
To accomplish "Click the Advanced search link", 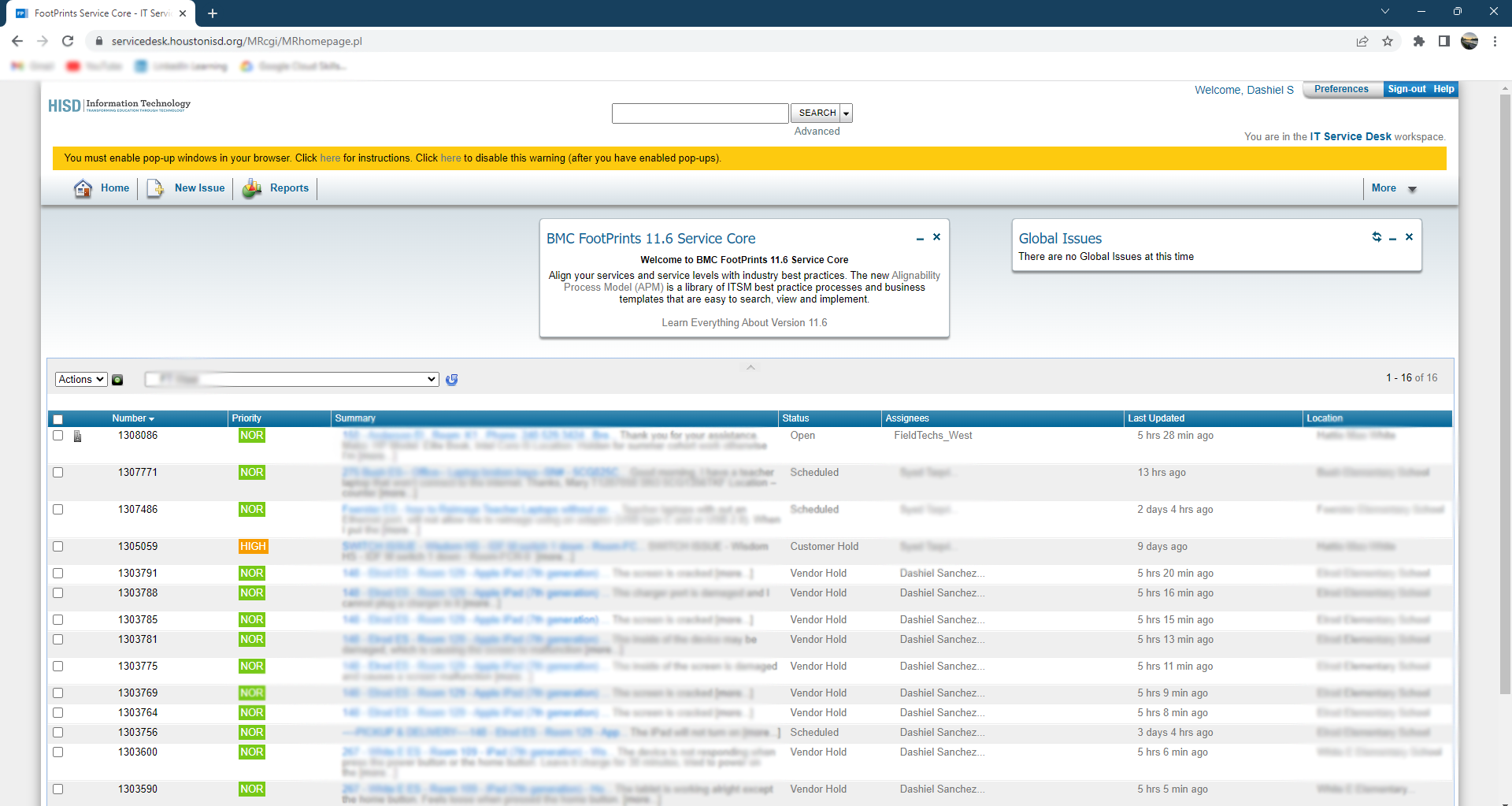I will tap(817, 132).
